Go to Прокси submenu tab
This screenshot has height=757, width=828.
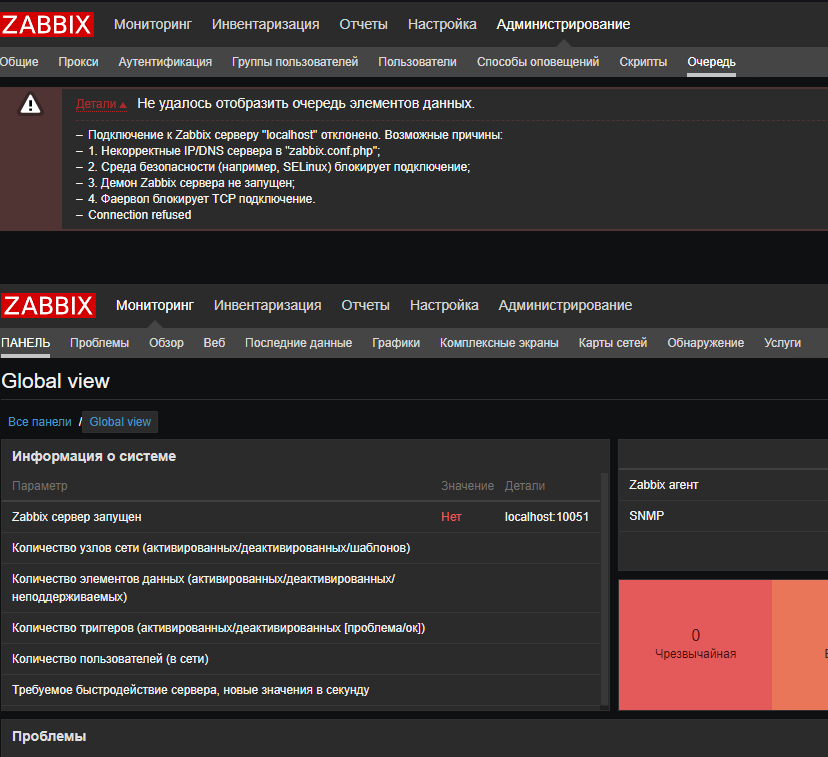pyautogui.click(x=78, y=62)
